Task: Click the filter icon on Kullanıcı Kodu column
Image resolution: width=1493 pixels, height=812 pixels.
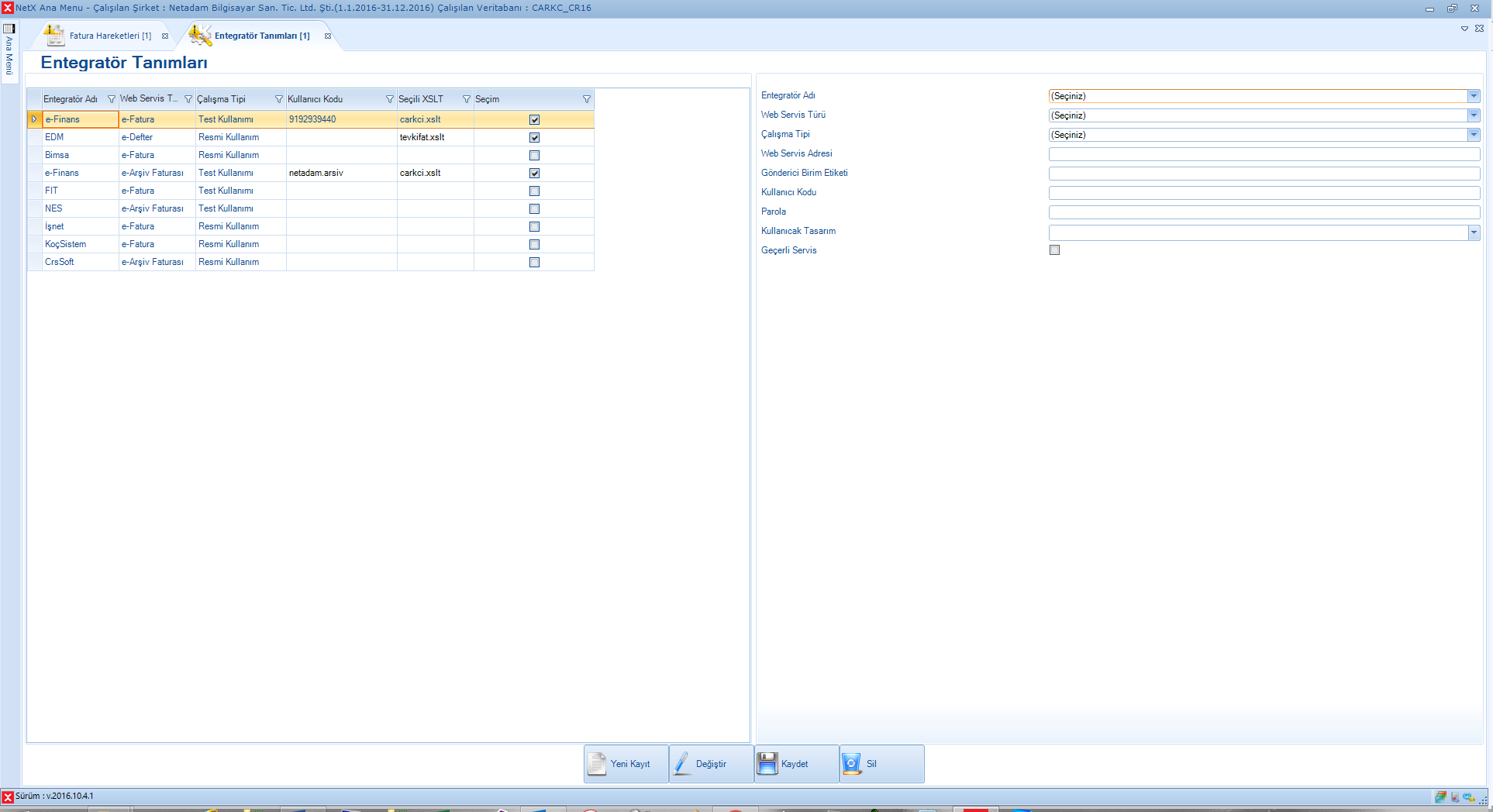Action: (x=390, y=99)
